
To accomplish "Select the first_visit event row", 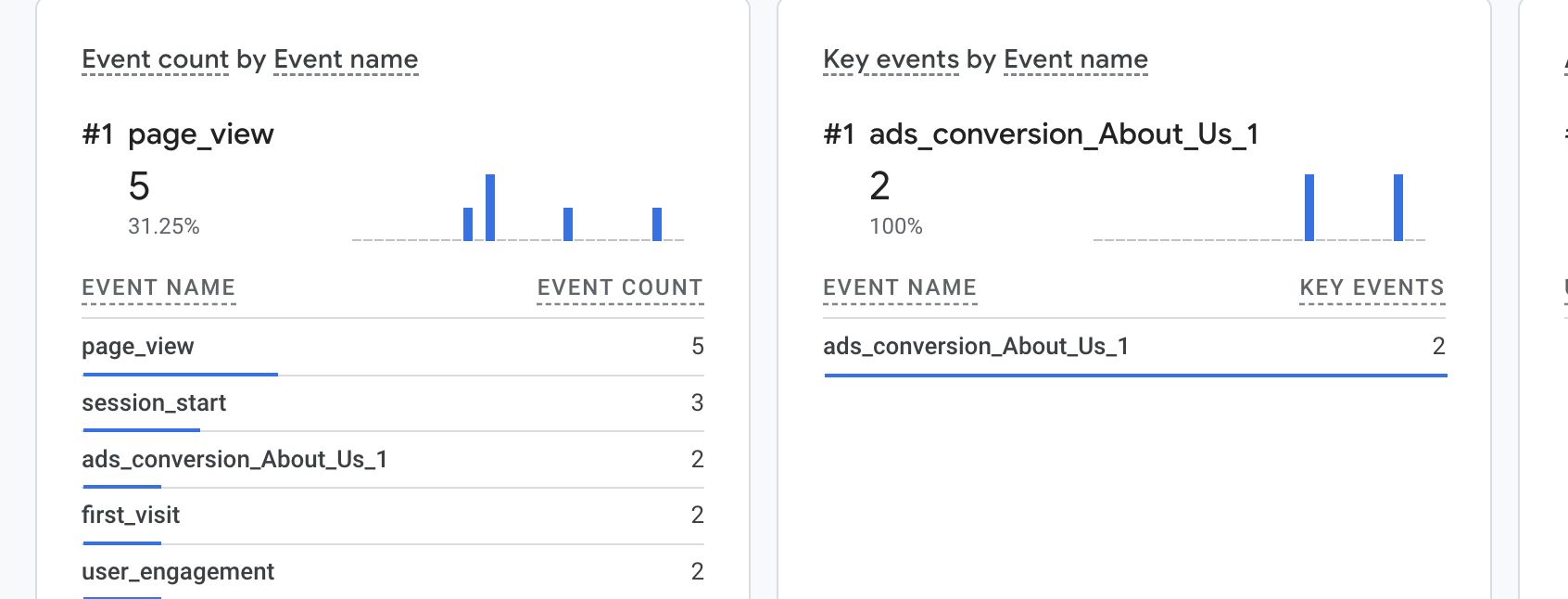I will (x=131, y=516).
